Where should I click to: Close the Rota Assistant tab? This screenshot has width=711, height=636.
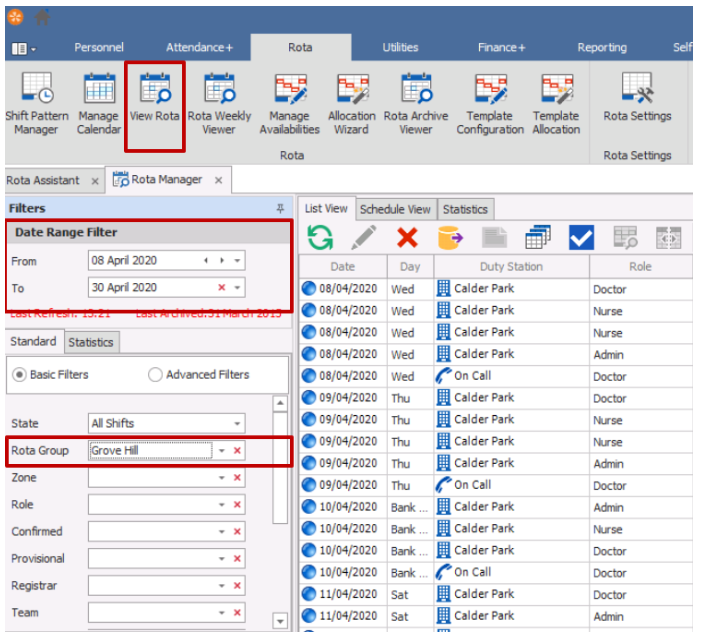[95, 181]
